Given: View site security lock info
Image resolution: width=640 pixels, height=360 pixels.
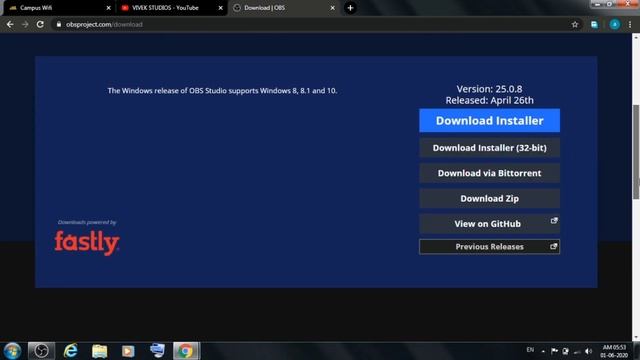Looking at the screenshot, I should coord(59,24).
